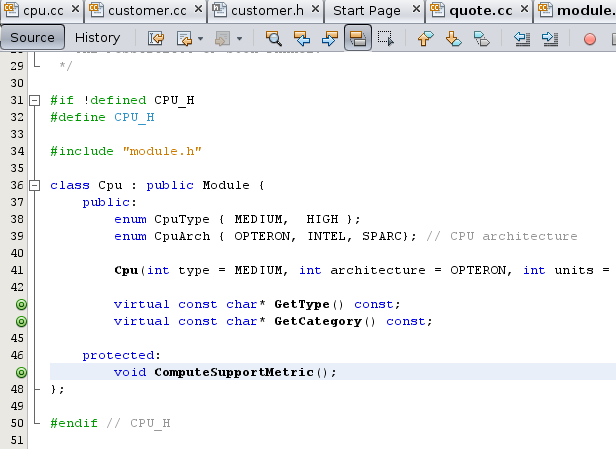The image size is (616, 449).
Task: Collapse the #if !defined CPU_H fold
Action: point(36,101)
